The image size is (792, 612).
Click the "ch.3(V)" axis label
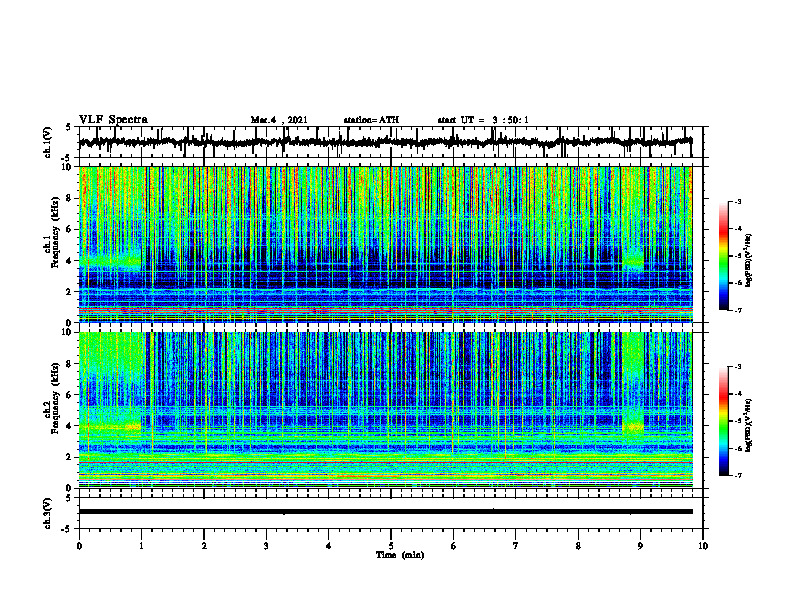(48, 513)
